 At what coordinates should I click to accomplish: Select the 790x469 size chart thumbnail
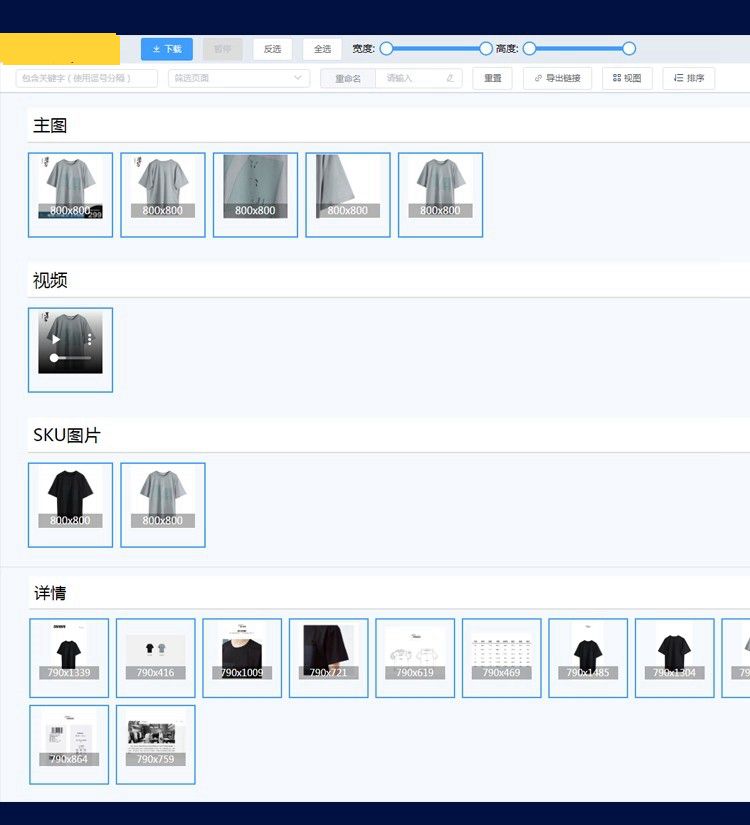point(502,658)
